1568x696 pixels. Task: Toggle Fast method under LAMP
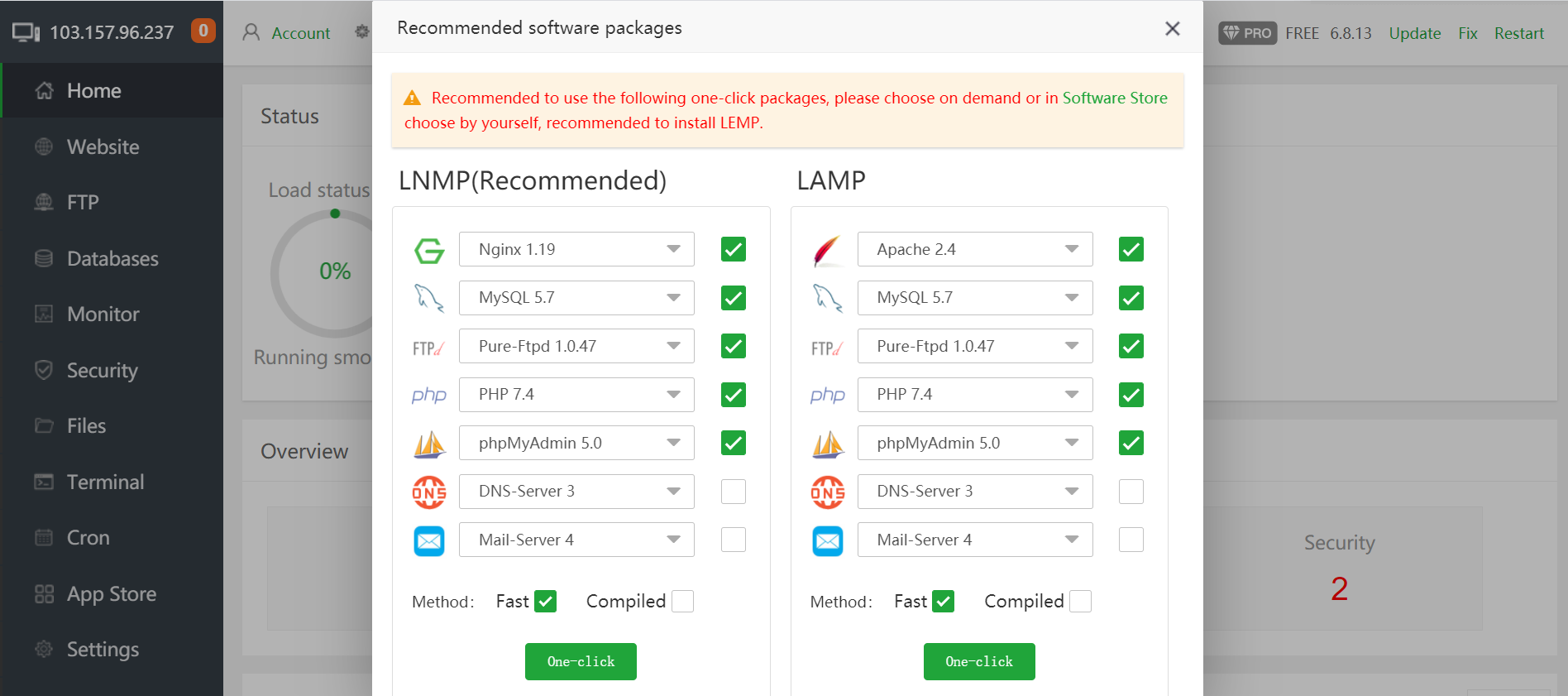pyautogui.click(x=944, y=601)
